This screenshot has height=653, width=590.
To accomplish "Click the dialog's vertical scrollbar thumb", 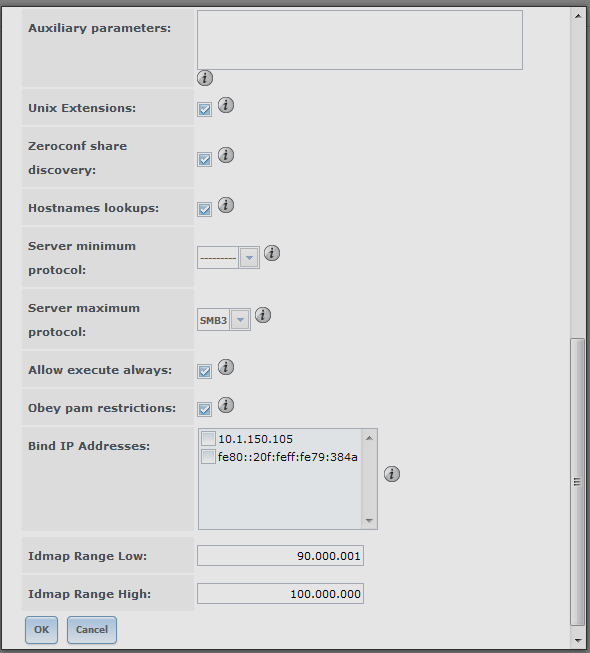I will pyautogui.click(x=577, y=481).
